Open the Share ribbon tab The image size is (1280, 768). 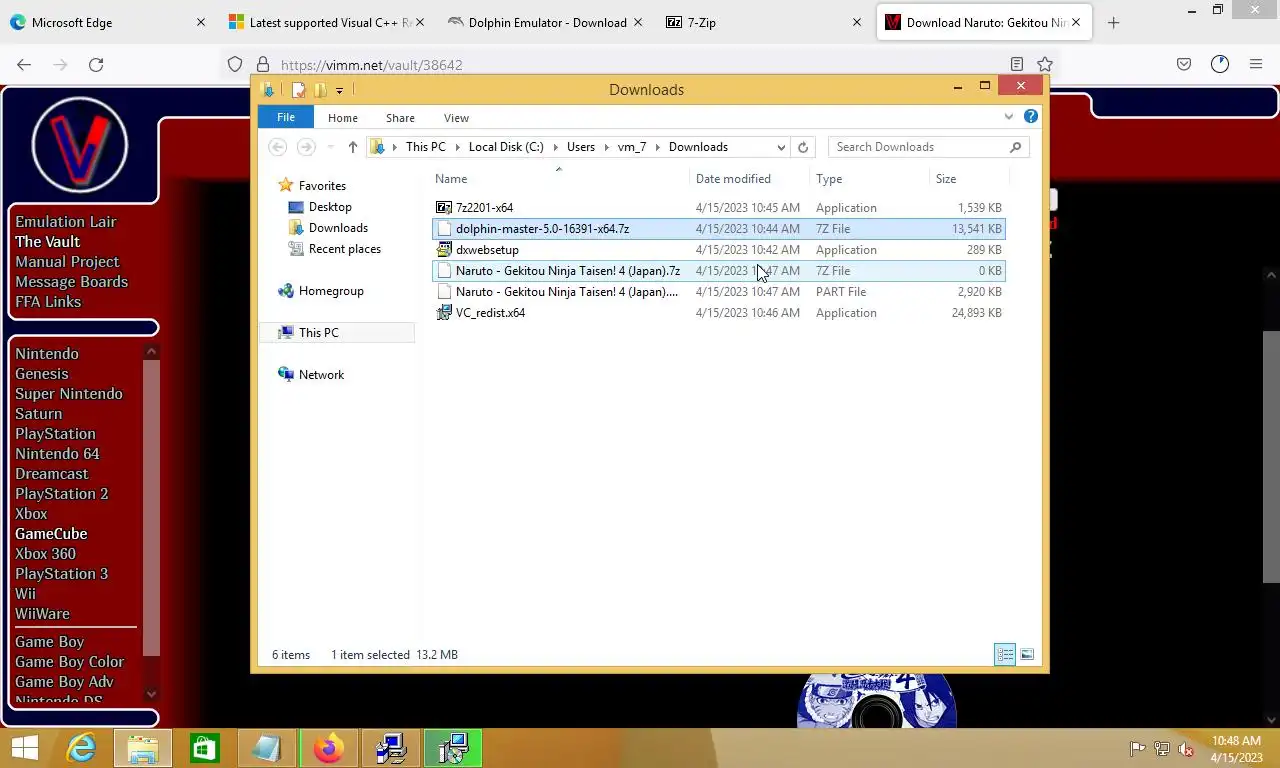tap(400, 118)
